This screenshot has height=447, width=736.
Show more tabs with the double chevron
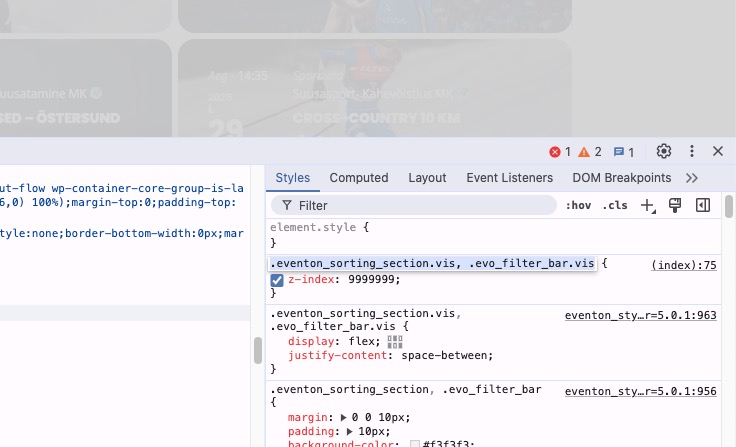(692, 178)
